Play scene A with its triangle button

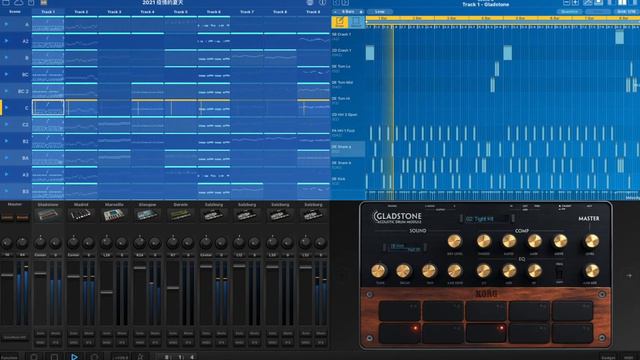tap(6, 24)
